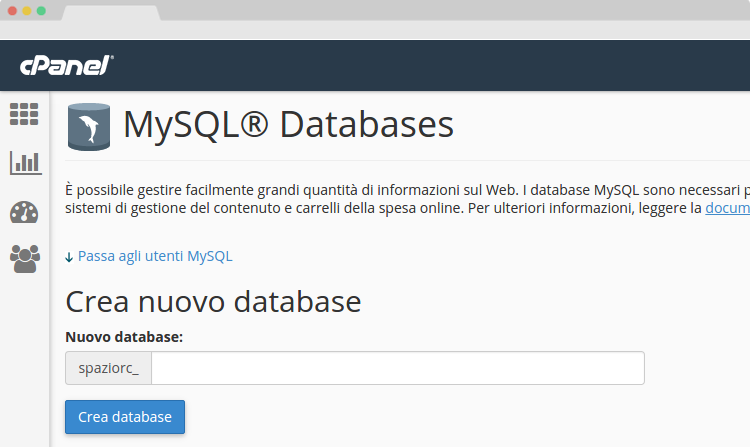
Task: Close the window with red button
Action: click(x=12, y=11)
